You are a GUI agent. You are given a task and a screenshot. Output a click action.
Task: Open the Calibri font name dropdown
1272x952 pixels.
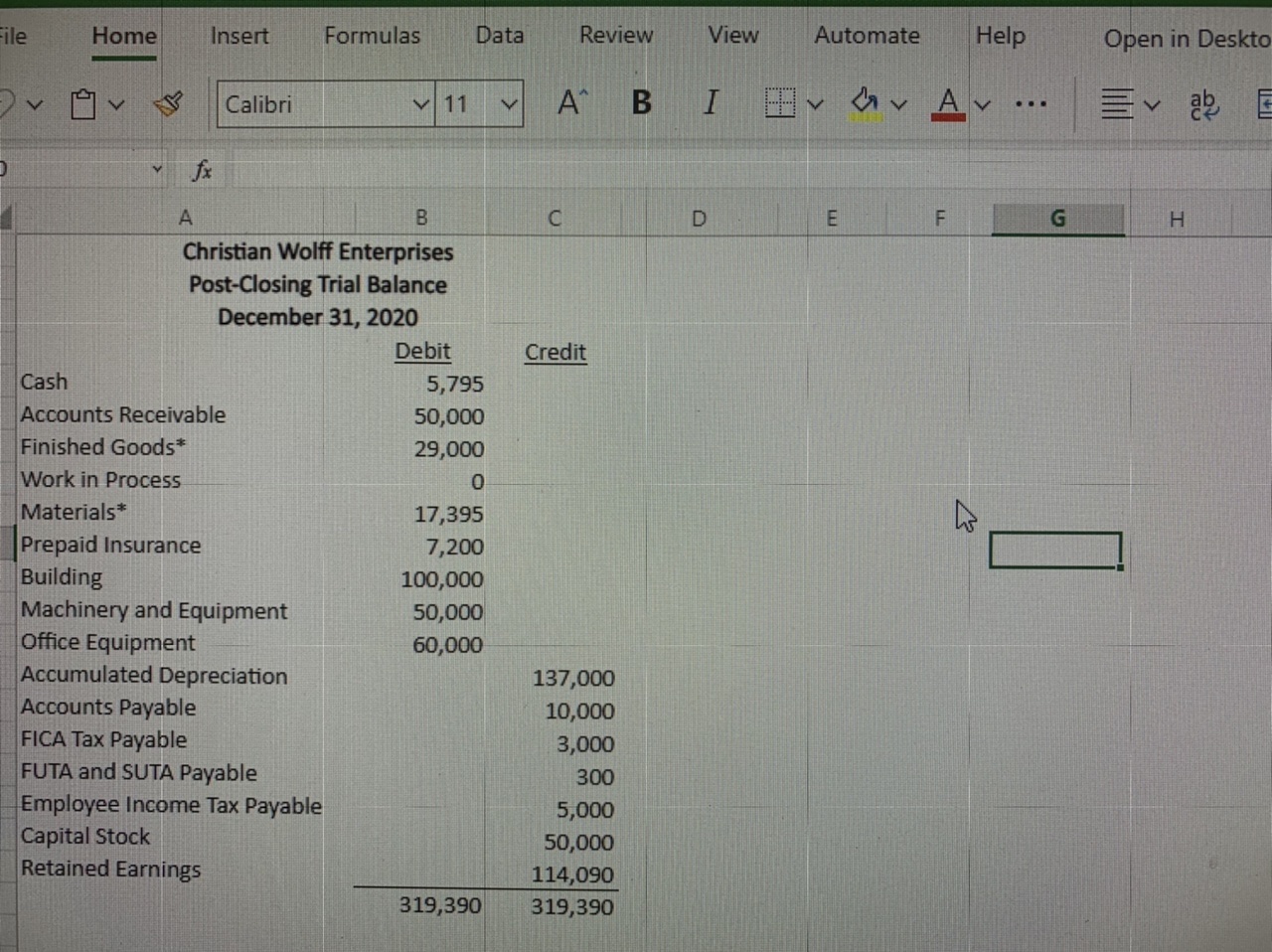point(421,103)
